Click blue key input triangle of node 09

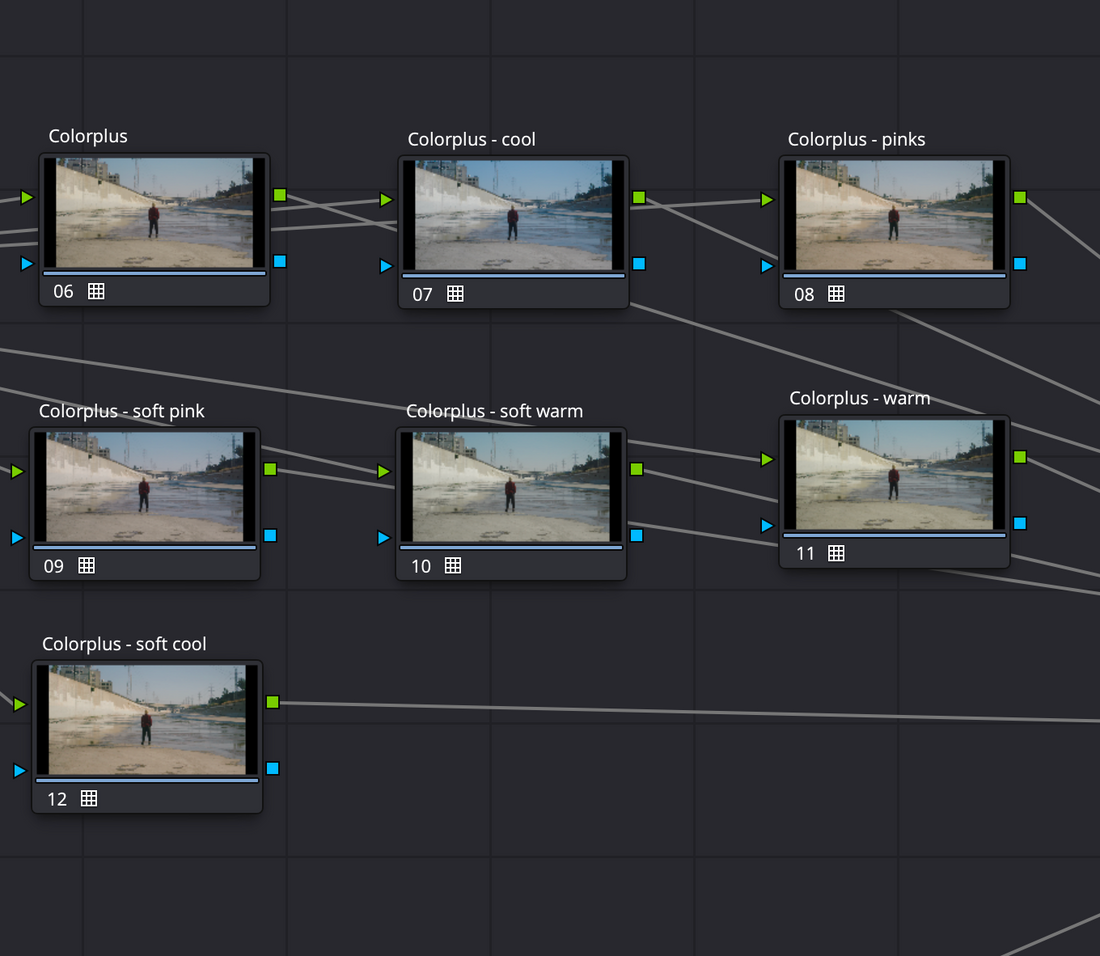(17, 538)
